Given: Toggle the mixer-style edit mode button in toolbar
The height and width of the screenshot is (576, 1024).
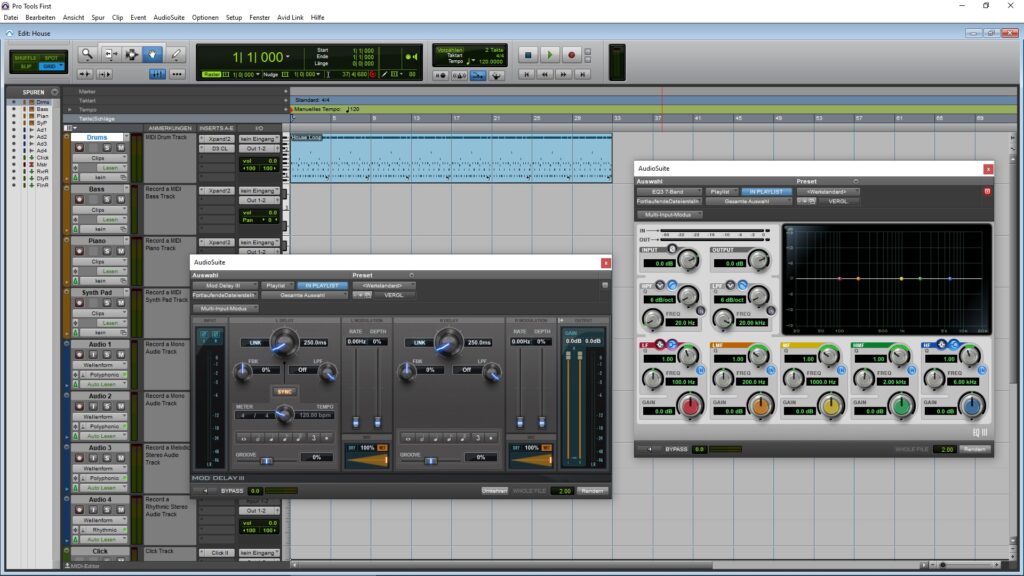Looking at the screenshot, I should [x=157, y=74].
